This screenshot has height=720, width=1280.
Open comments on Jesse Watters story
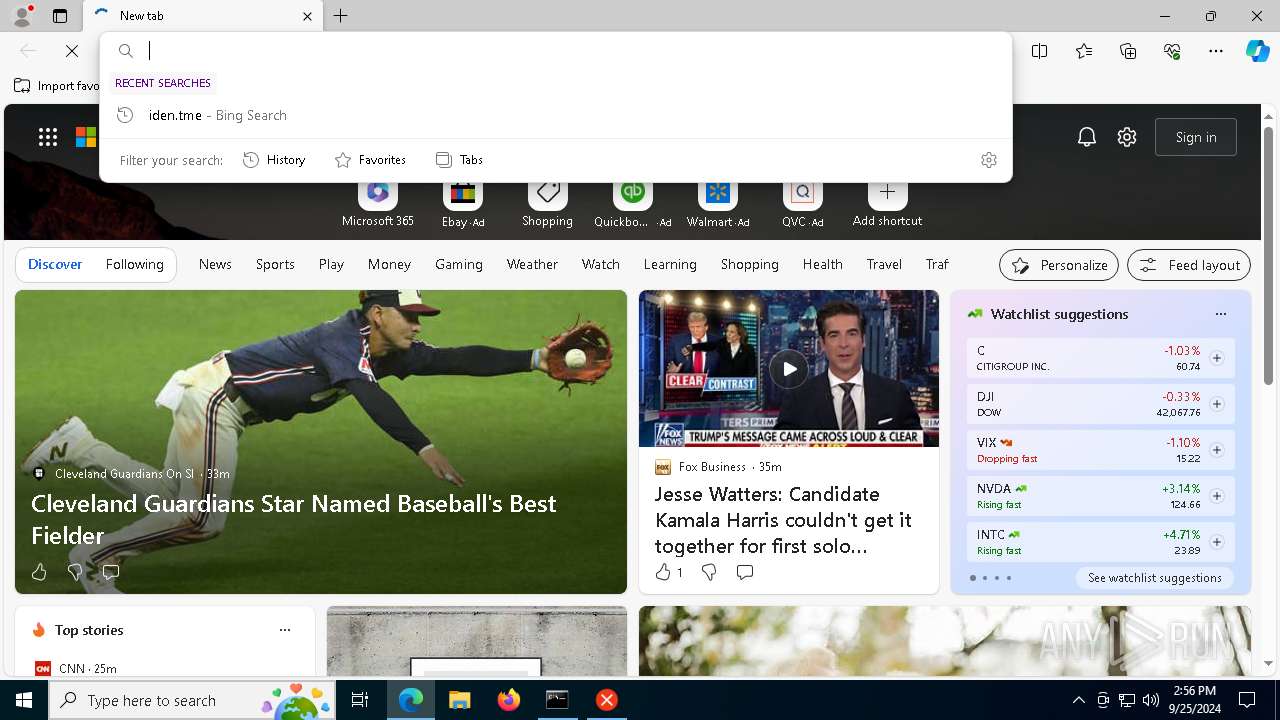pos(745,572)
